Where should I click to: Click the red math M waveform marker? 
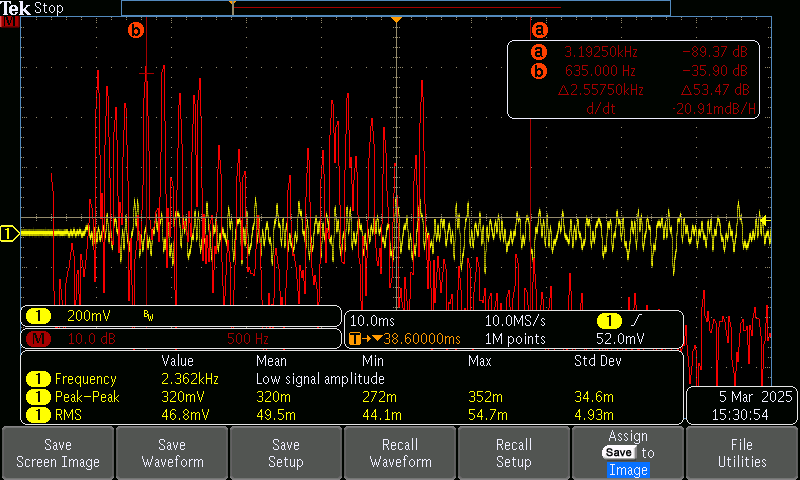pos(11,23)
